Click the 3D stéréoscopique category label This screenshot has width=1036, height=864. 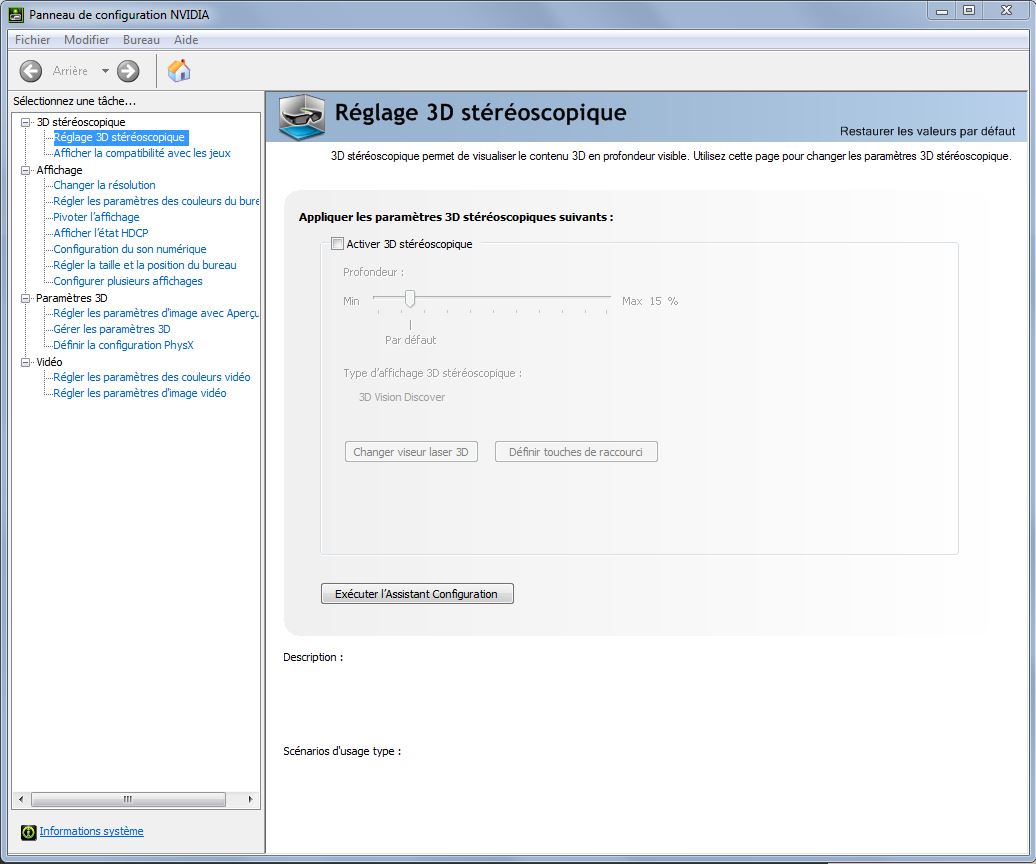(x=81, y=122)
